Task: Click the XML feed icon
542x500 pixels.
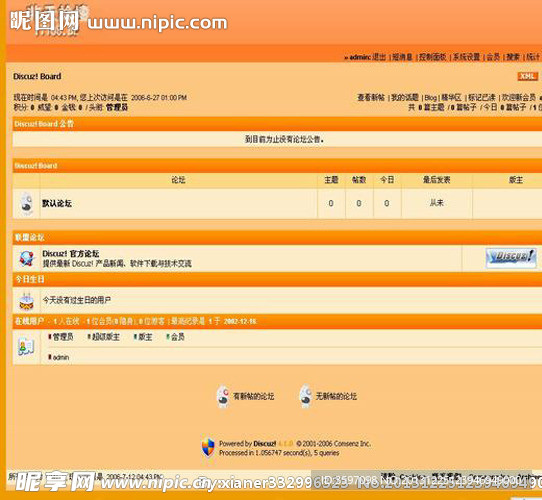Action: tap(527, 76)
